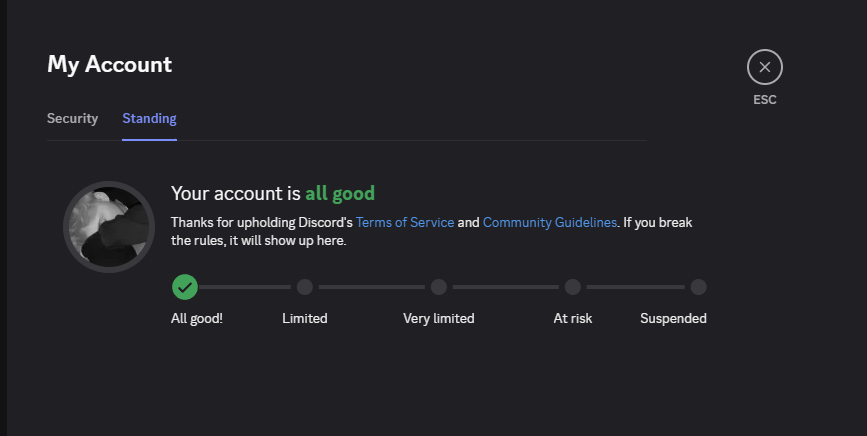Click the green All good checkmark icon
The height and width of the screenshot is (436, 867).
pyautogui.click(x=185, y=287)
